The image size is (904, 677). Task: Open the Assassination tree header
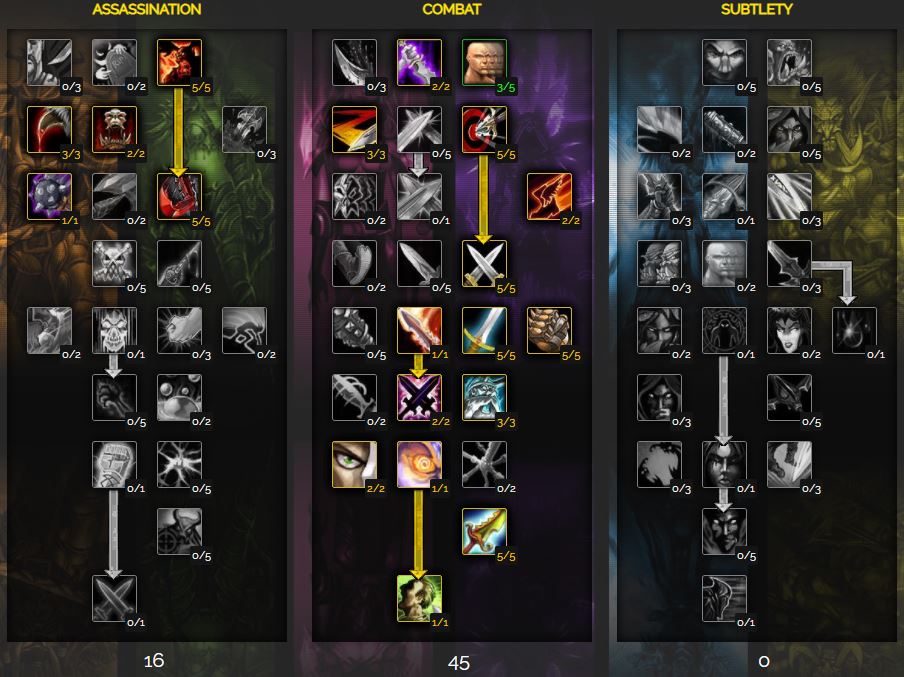147,9
